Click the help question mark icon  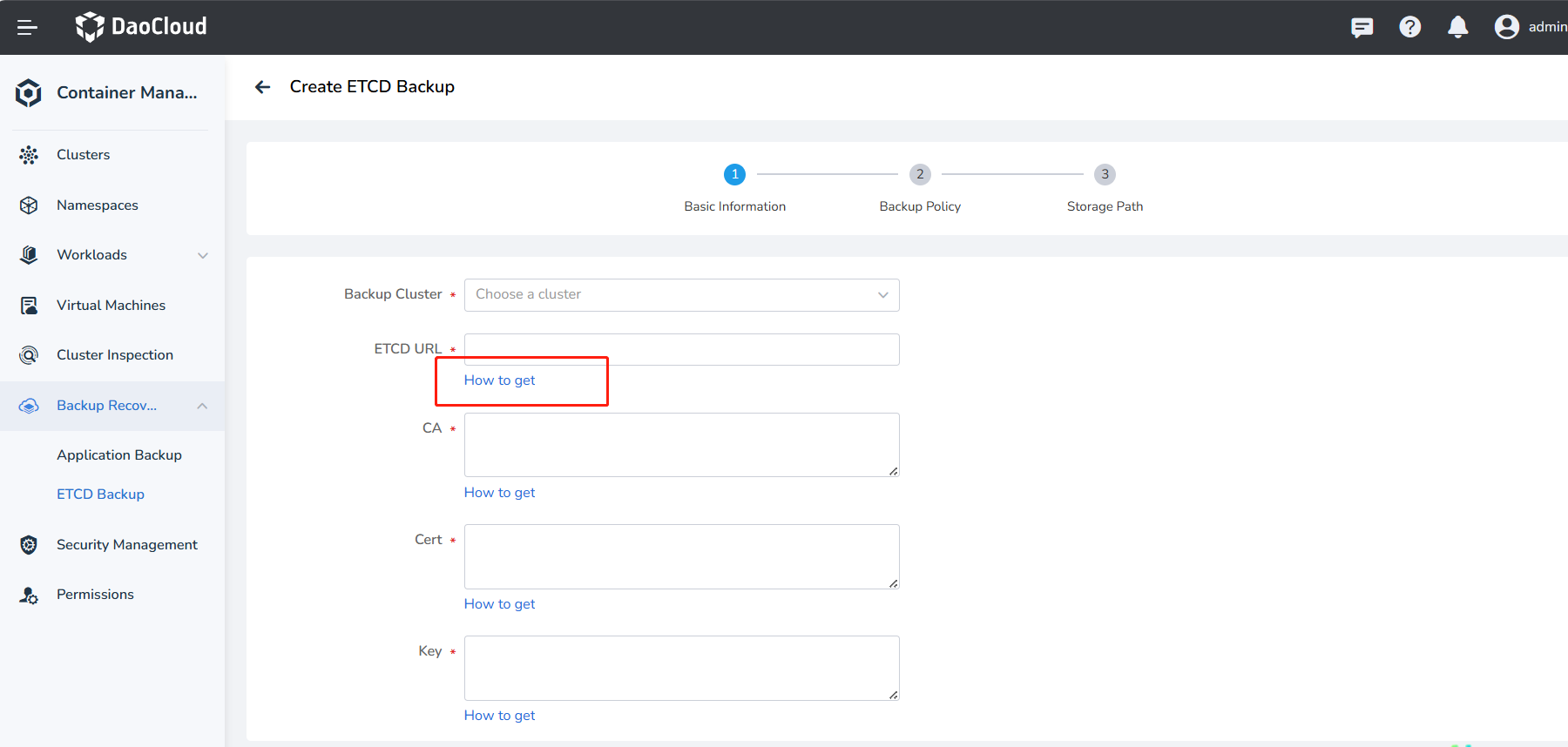coord(1409,27)
